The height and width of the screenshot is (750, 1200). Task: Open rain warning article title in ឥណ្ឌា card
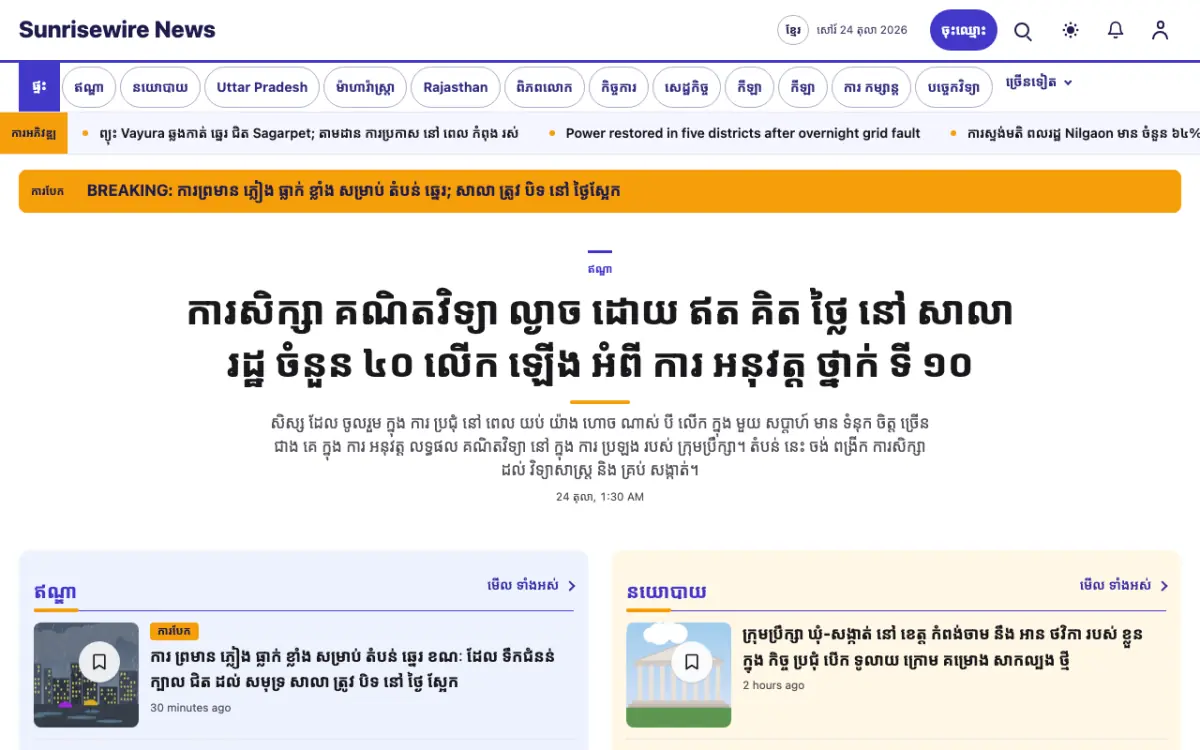click(352, 670)
